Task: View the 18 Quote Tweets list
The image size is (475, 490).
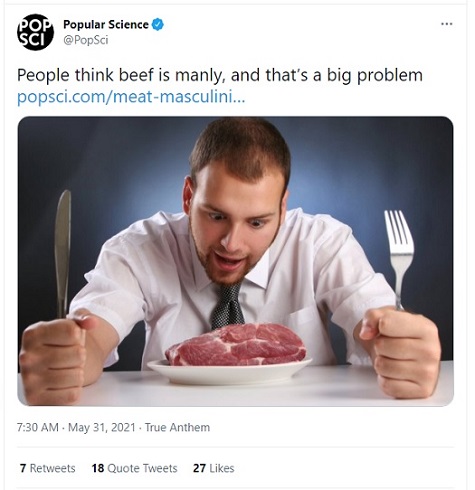Action: [134, 468]
